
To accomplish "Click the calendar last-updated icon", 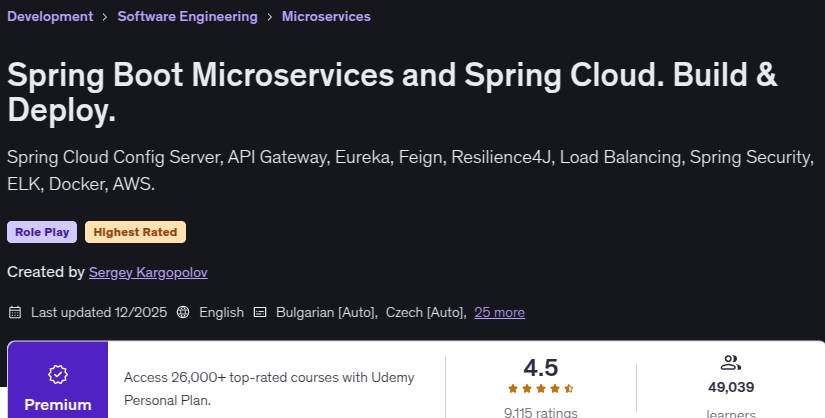I will [15, 312].
